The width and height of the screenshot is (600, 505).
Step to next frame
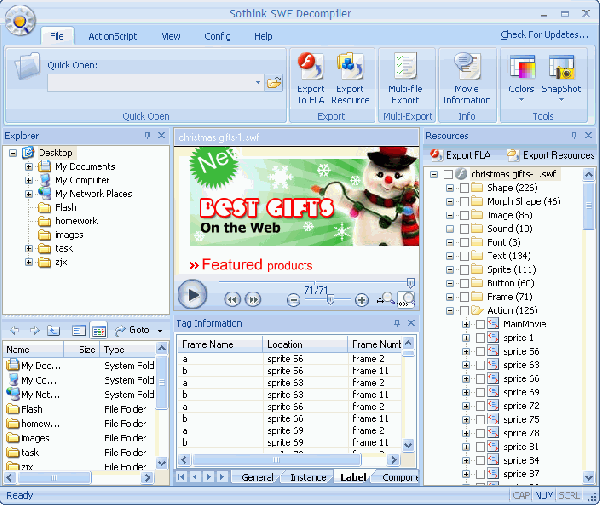[x=253, y=299]
